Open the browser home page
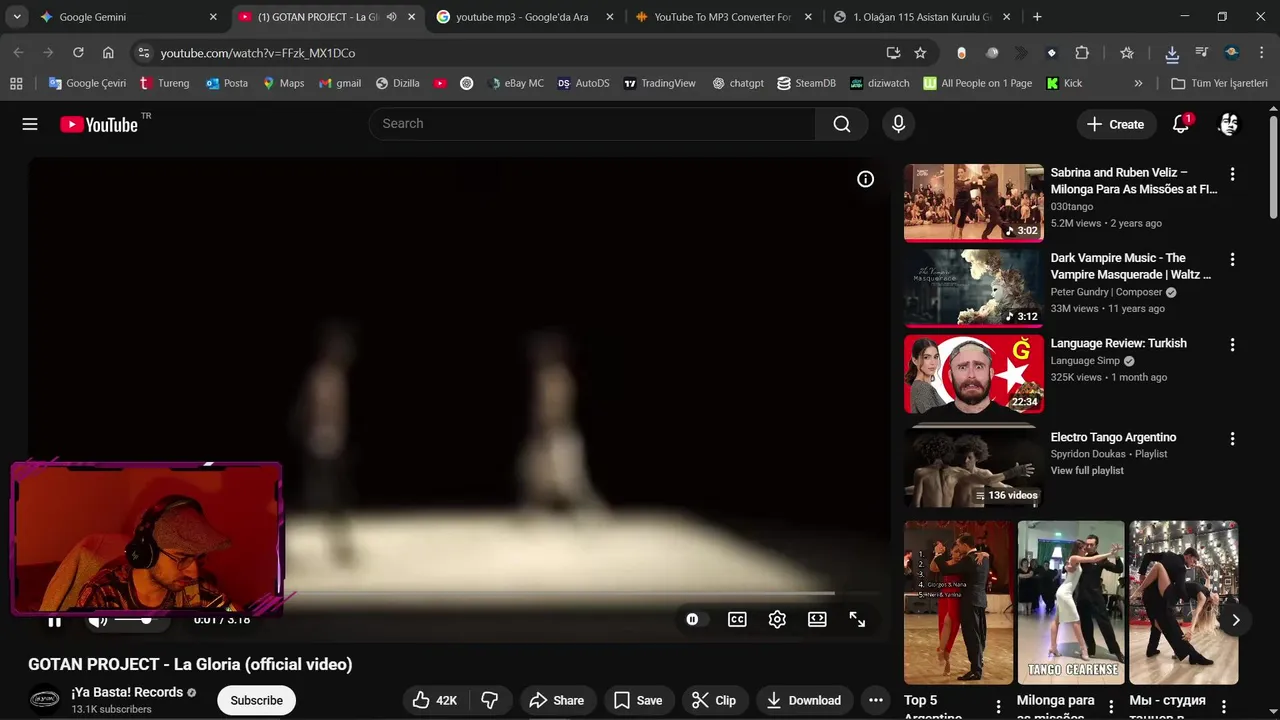The width and height of the screenshot is (1280, 720). pyautogui.click(x=108, y=53)
